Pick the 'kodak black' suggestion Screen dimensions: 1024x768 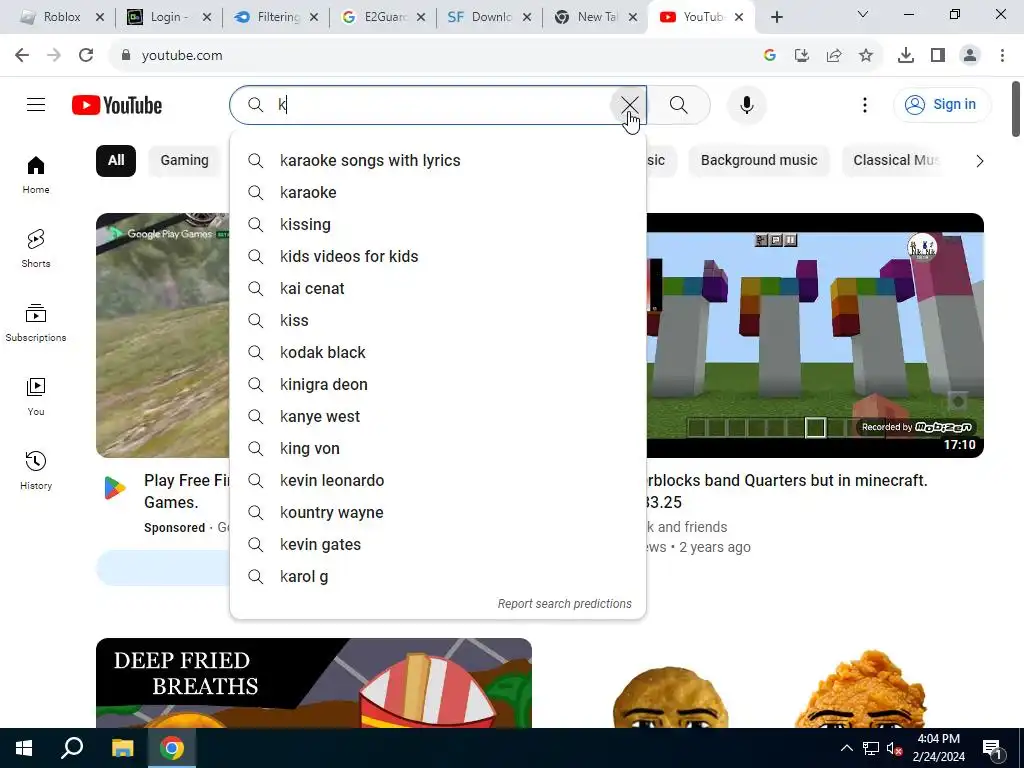438,353
